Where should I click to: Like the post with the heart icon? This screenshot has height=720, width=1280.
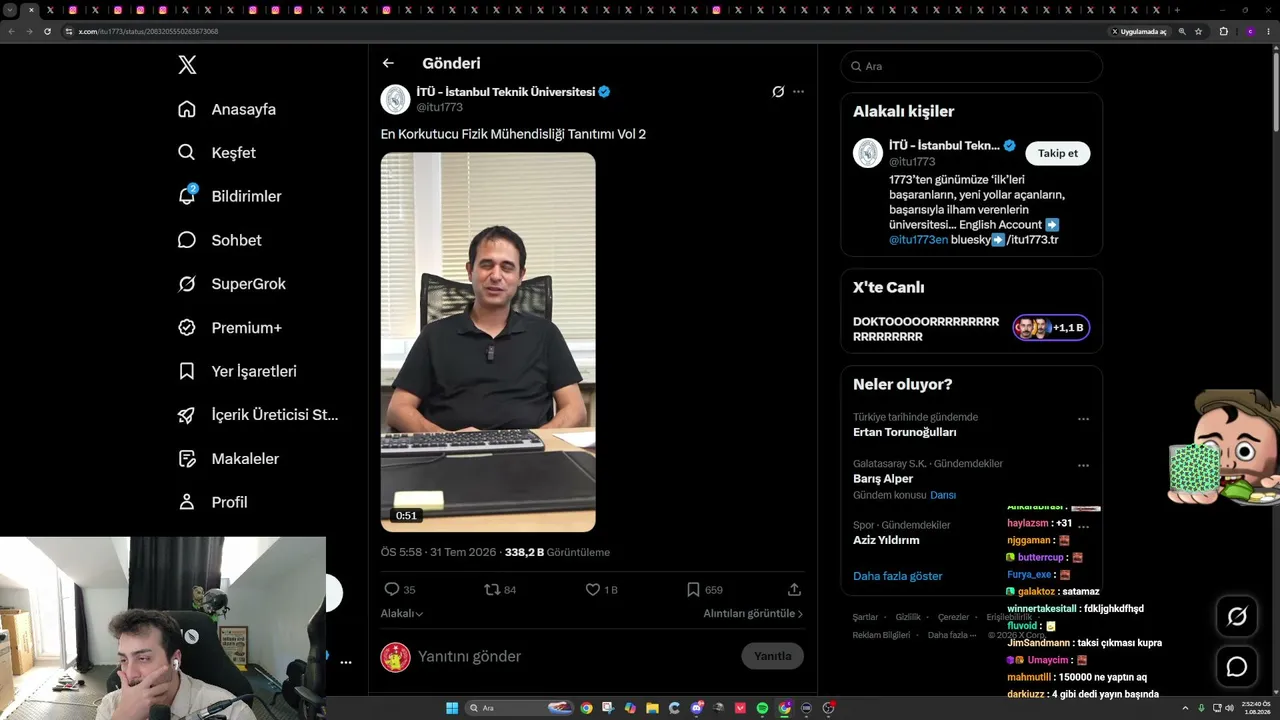[x=593, y=590]
